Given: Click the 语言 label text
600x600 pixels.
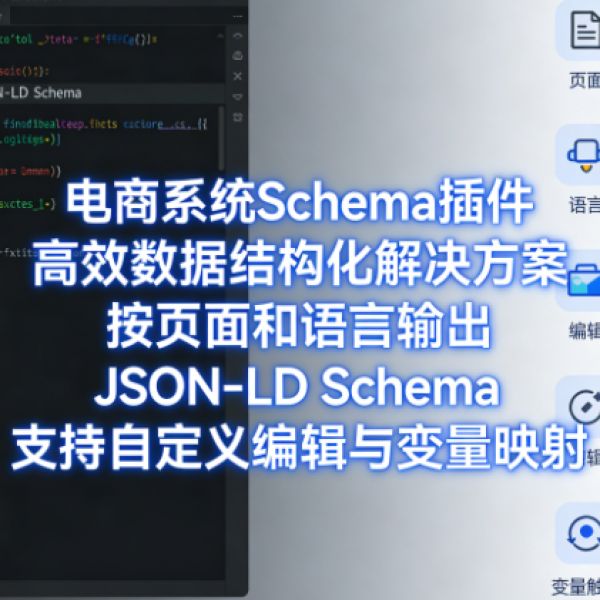Looking at the screenshot, I should (x=585, y=205).
